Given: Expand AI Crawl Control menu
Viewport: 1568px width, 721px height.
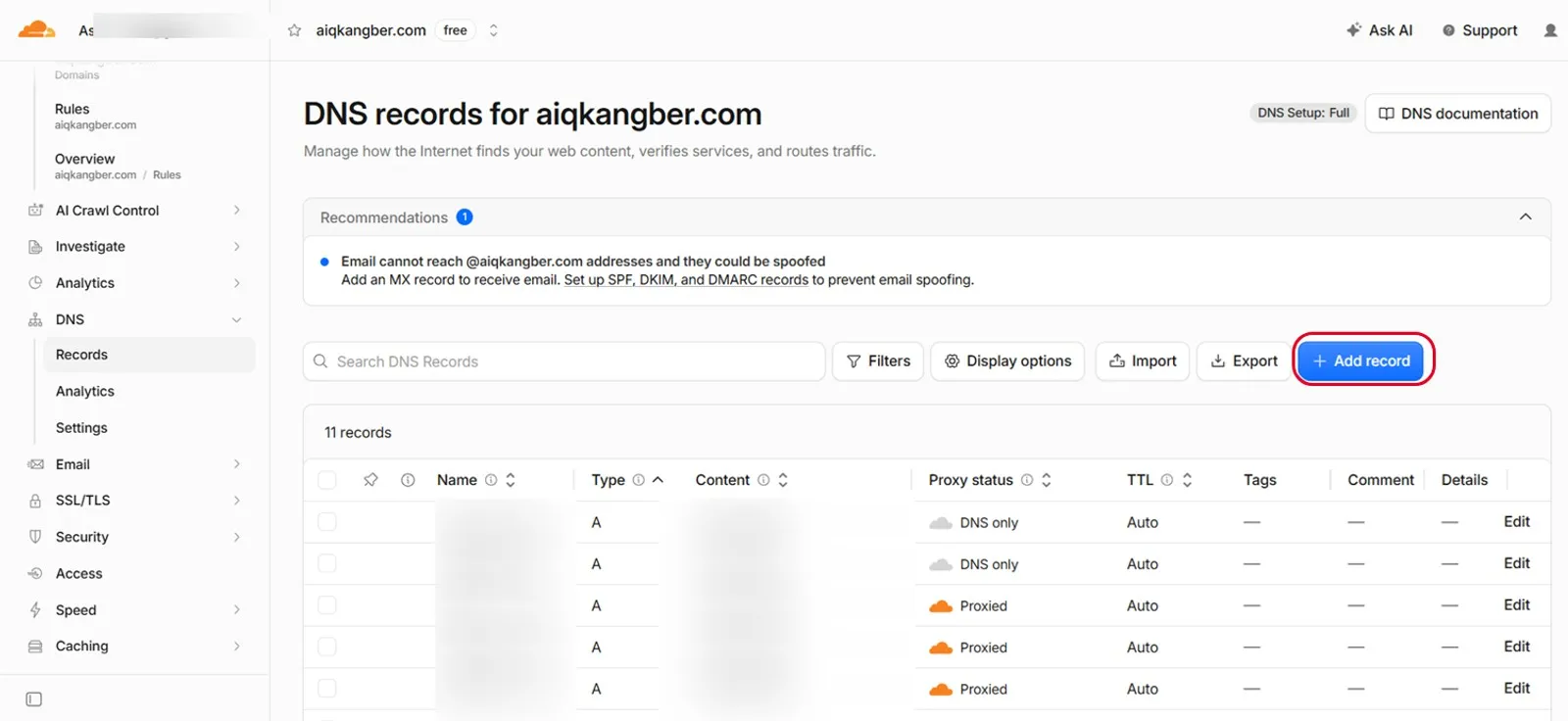Looking at the screenshot, I should pos(237,211).
